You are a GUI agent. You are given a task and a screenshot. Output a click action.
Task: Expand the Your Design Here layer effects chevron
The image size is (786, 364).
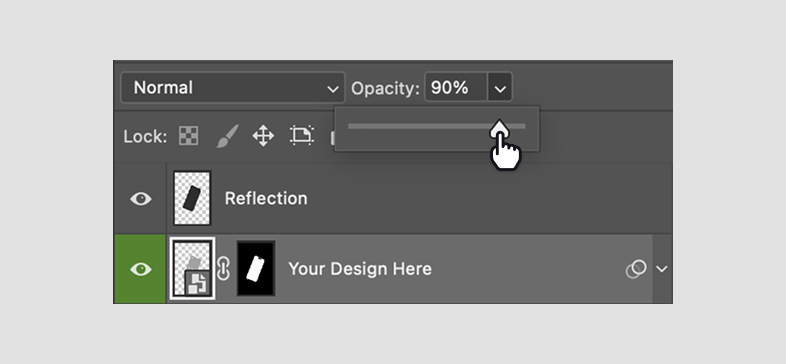[662, 269]
